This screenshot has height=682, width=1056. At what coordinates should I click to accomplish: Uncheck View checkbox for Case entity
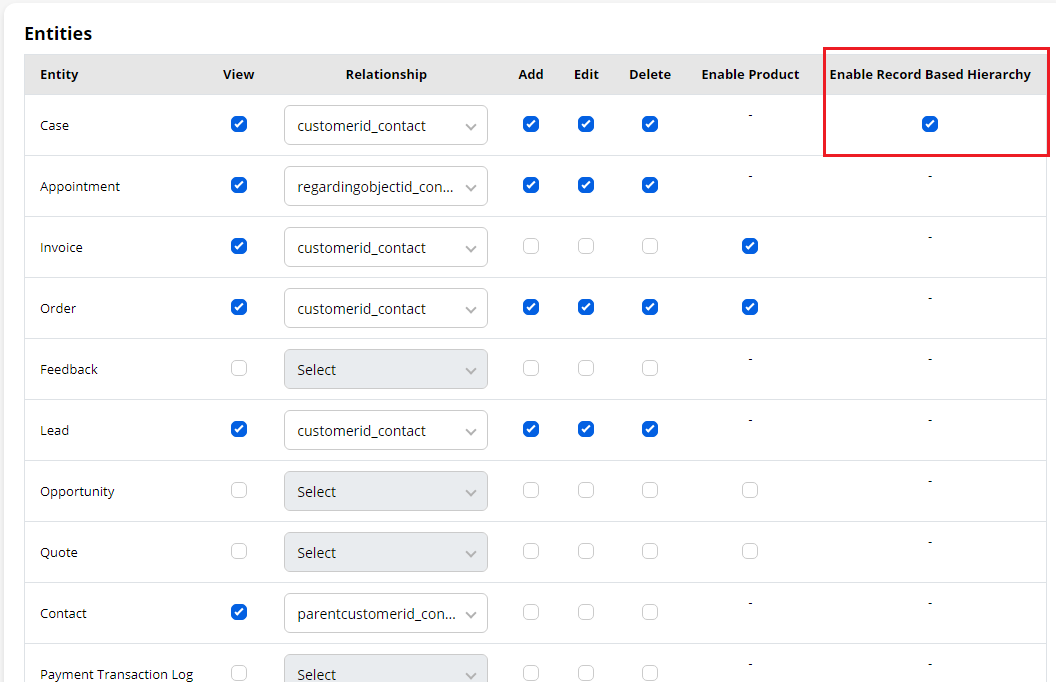[239, 124]
